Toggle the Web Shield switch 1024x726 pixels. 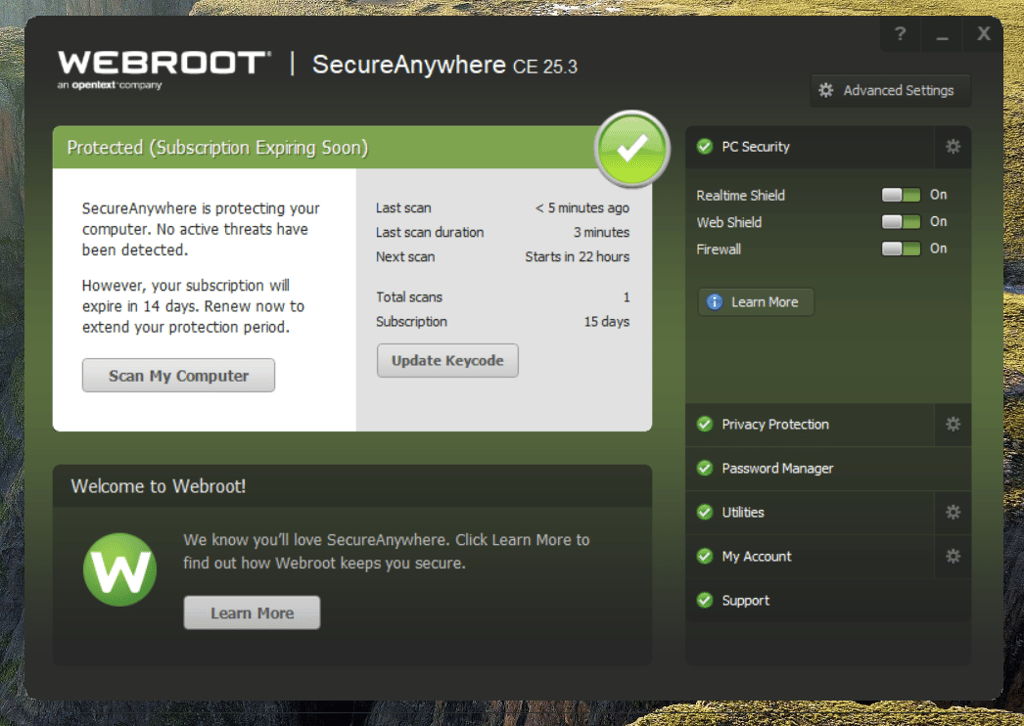(901, 222)
